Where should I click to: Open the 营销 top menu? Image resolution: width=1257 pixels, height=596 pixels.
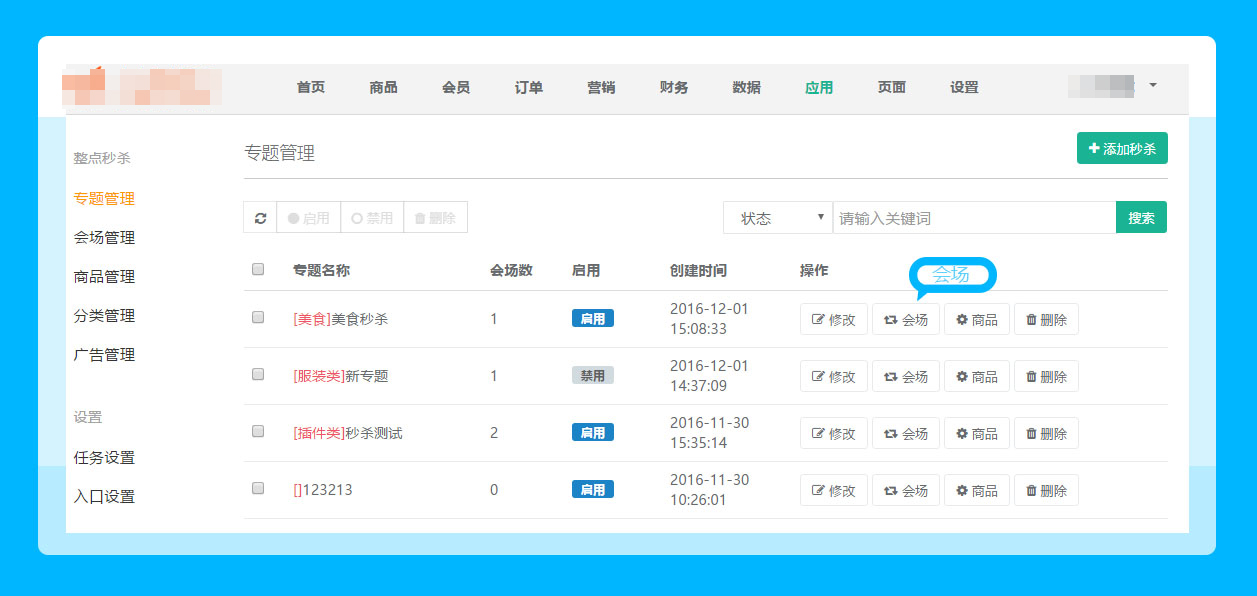[601, 87]
